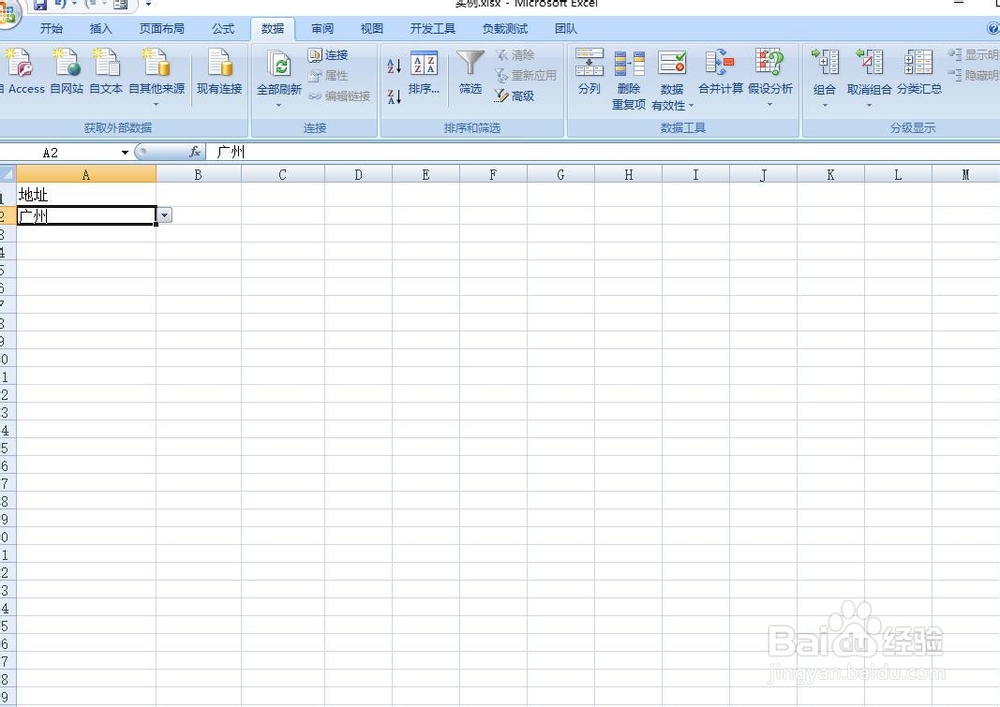Click 组合 group icon
This screenshot has width=1000, height=707.
tap(825, 62)
